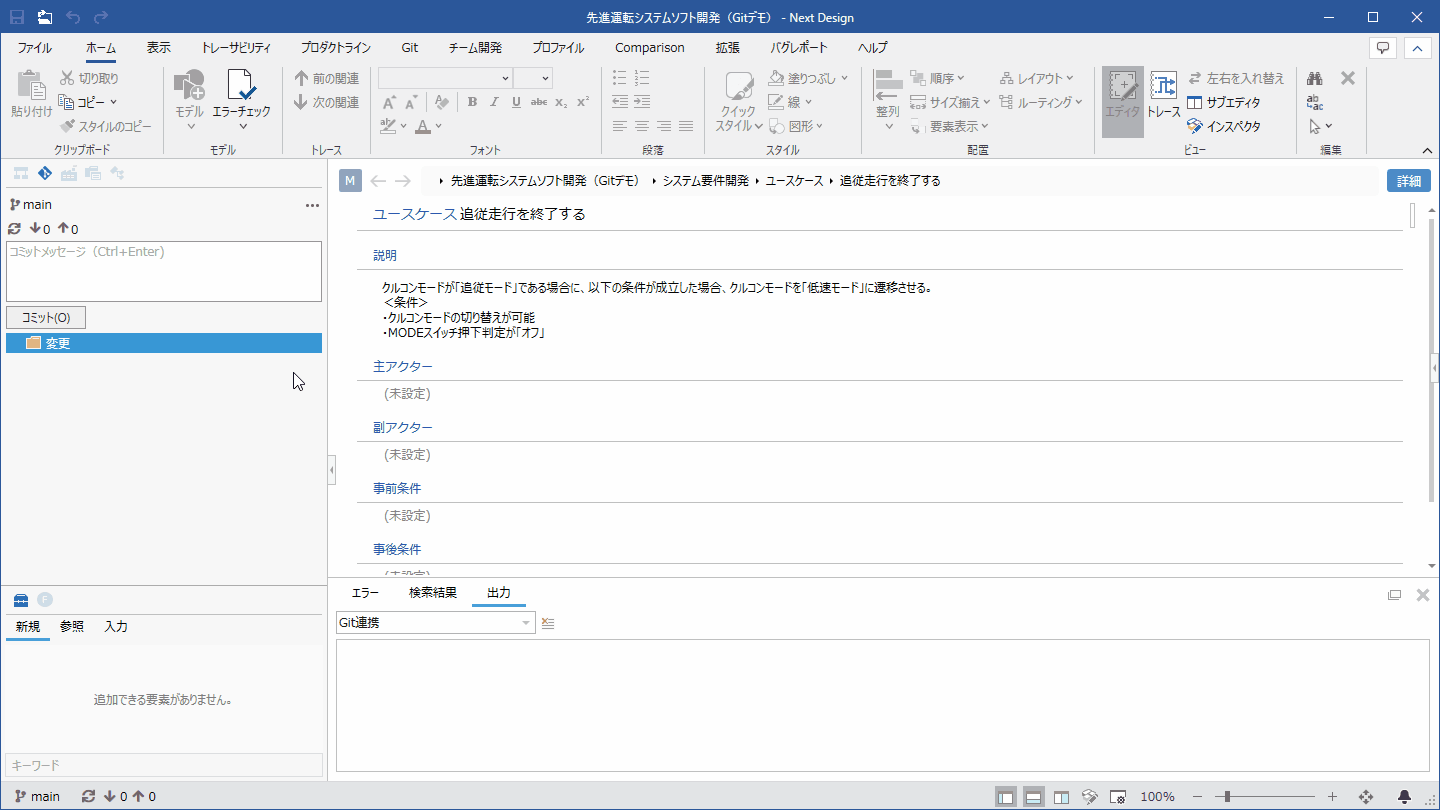Toggle navigator pane visibility in status bar

(x=1006, y=797)
